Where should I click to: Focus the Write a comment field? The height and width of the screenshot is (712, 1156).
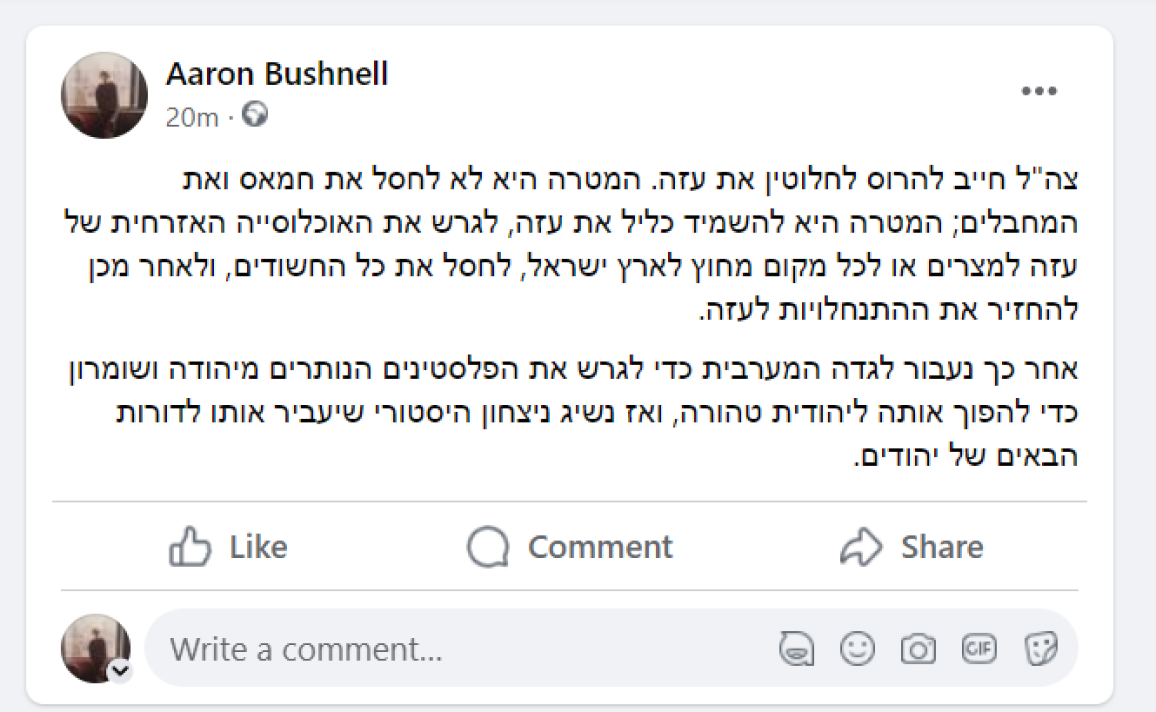[450, 650]
